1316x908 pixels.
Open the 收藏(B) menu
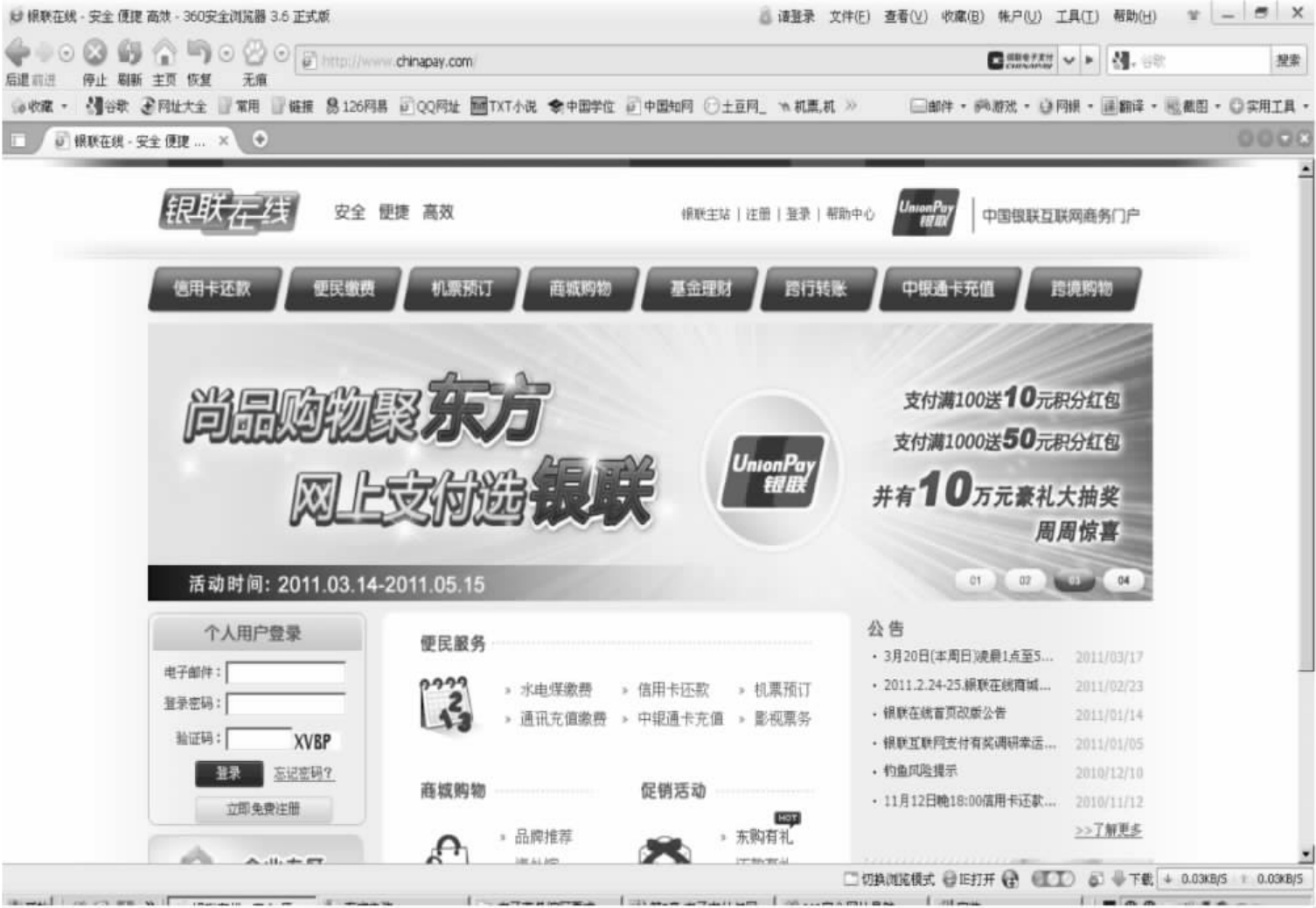(963, 16)
